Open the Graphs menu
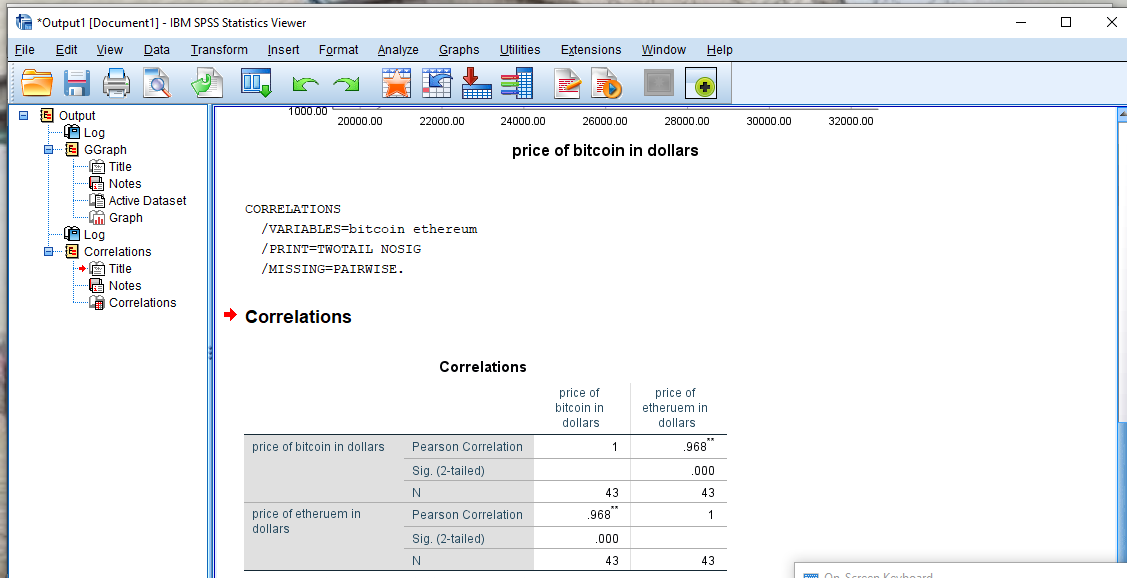The width and height of the screenshot is (1127, 578). pos(459,50)
